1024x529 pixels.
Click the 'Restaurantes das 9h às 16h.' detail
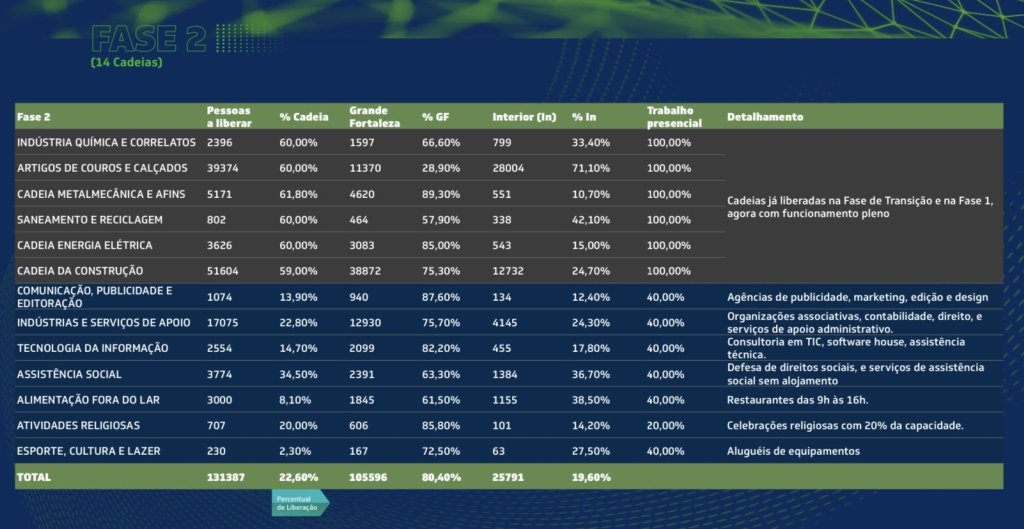pos(796,400)
